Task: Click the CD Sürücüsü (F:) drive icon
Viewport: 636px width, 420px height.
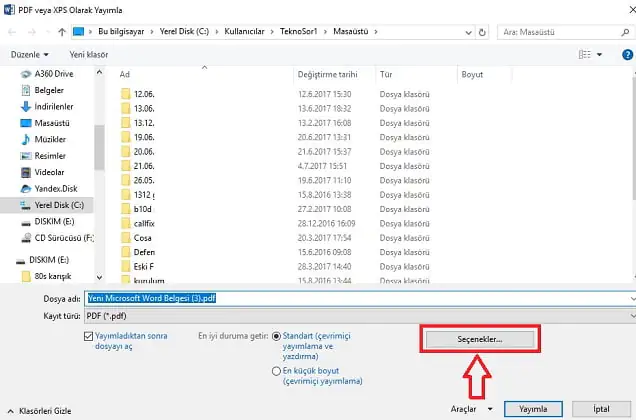Action: click(25, 238)
